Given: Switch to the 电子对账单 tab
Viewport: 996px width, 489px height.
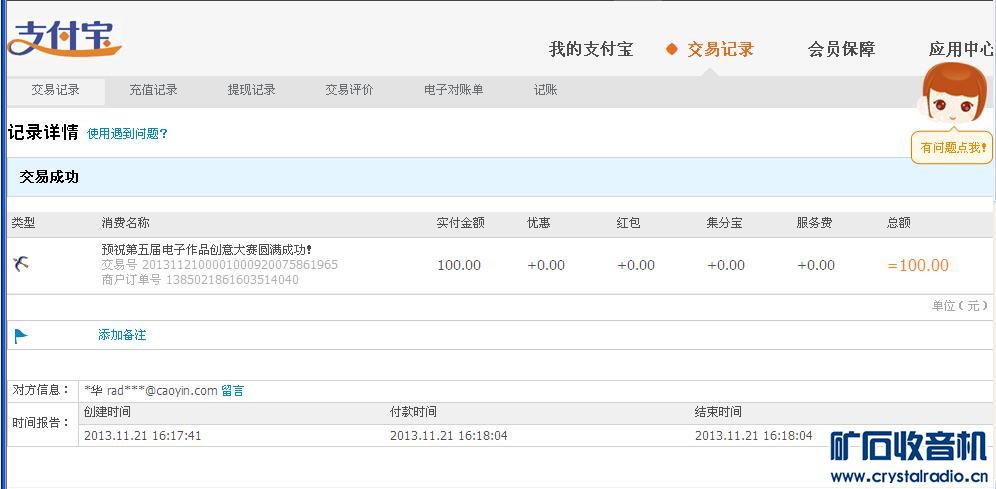Looking at the screenshot, I should [x=453, y=90].
